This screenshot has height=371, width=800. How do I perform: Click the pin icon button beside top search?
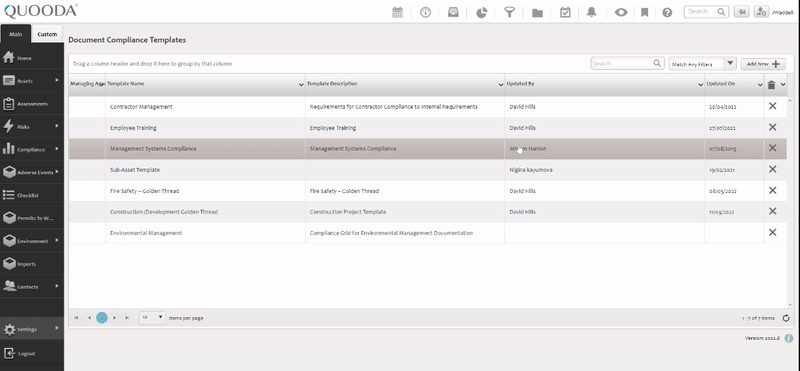pyautogui.click(x=741, y=12)
